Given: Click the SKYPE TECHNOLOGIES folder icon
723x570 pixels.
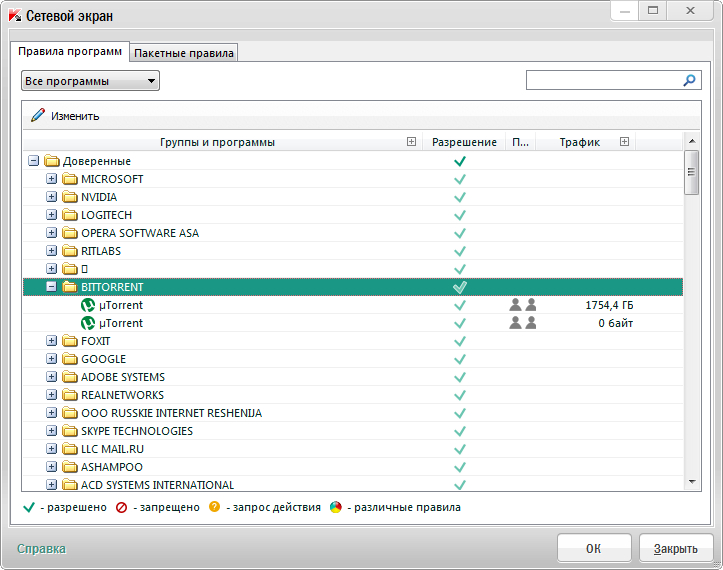Looking at the screenshot, I should coord(70,431).
